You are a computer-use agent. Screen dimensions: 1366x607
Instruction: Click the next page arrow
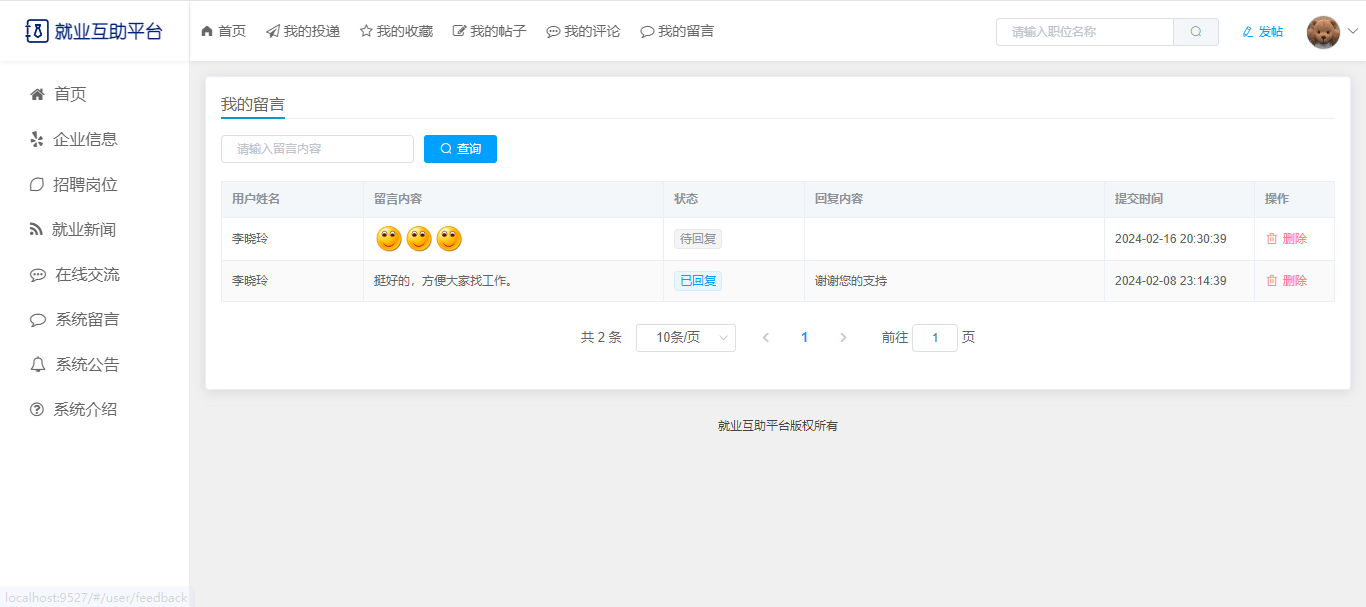[x=843, y=338]
